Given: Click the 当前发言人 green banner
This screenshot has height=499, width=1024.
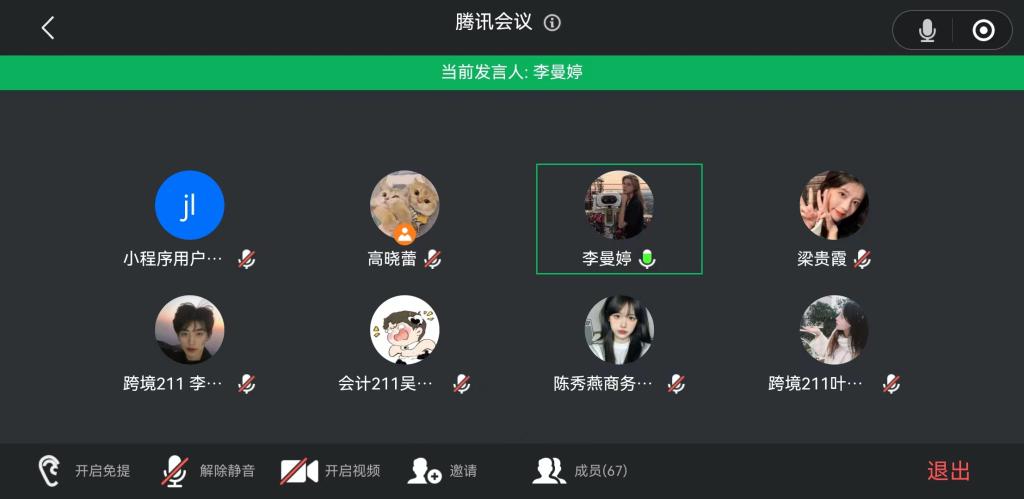Looking at the screenshot, I should click(x=512, y=72).
